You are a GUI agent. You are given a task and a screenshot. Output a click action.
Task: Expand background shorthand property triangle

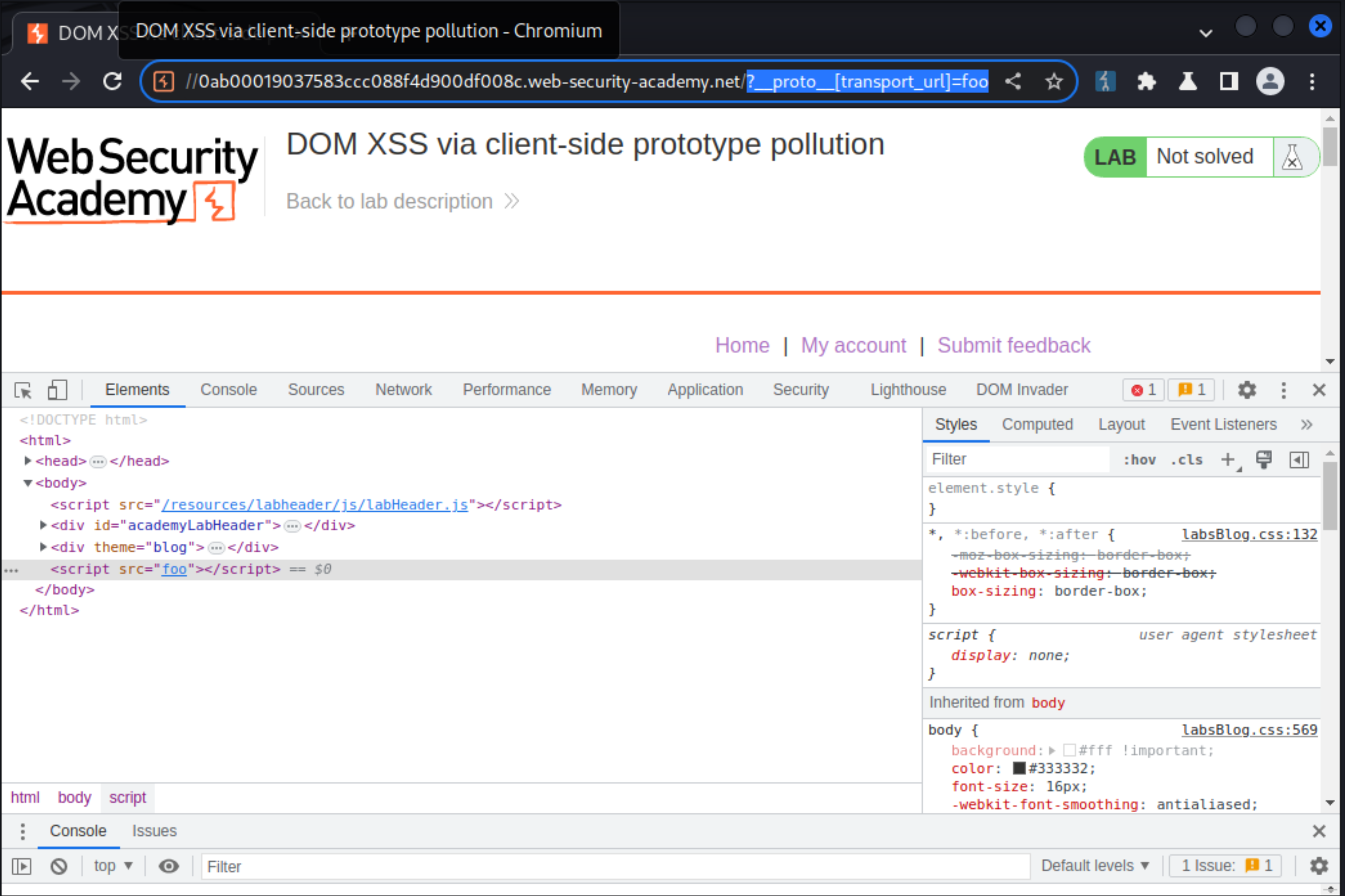pyautogui.click(x=1052, y=750)
